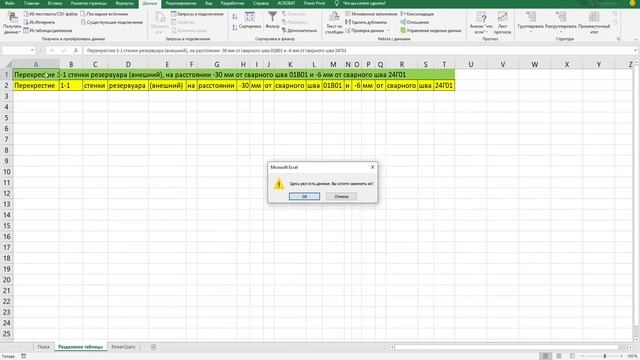Open Outline group dialog launcher
The image size is (640, 360).
tap(619, 39)
